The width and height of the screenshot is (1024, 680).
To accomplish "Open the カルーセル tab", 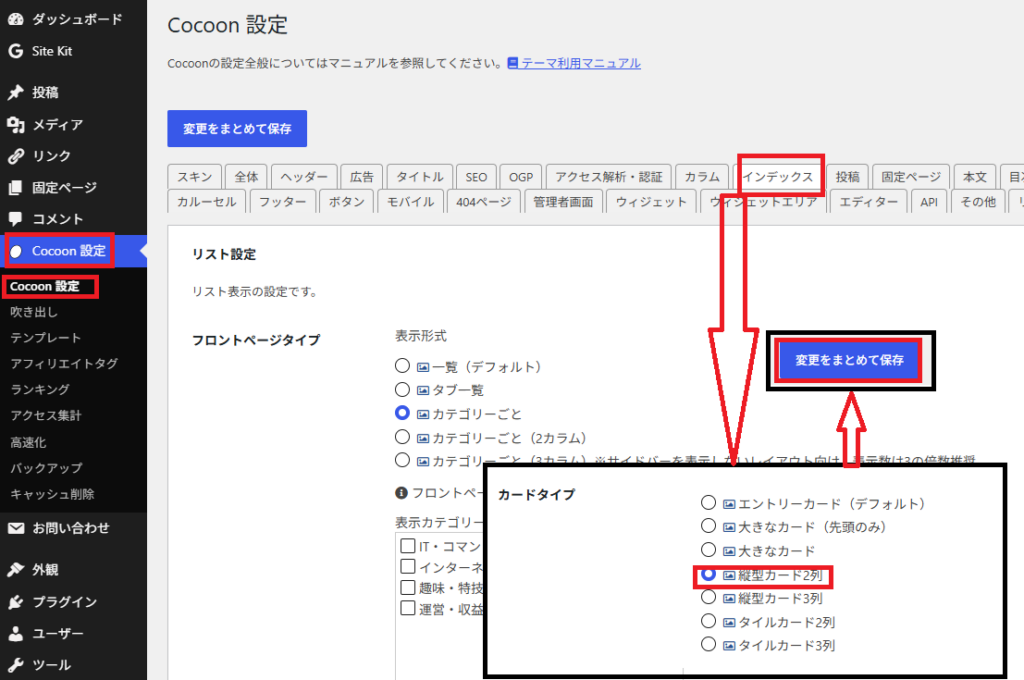I will click(x=206, y=202).
